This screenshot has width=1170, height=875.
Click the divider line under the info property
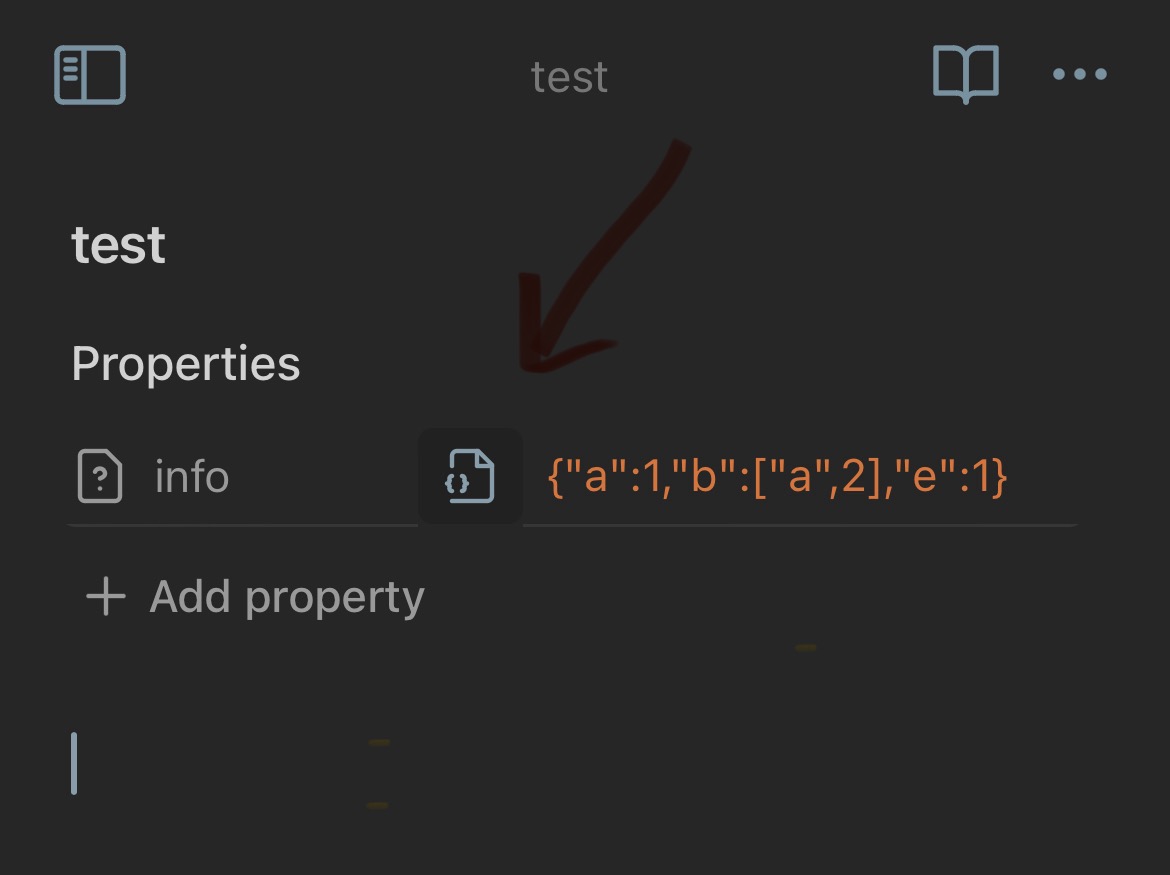point(572,525)
